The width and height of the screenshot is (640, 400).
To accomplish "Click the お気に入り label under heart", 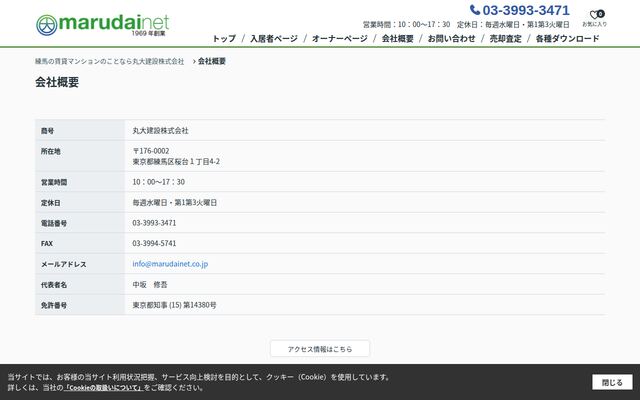I will coord(594,24).
